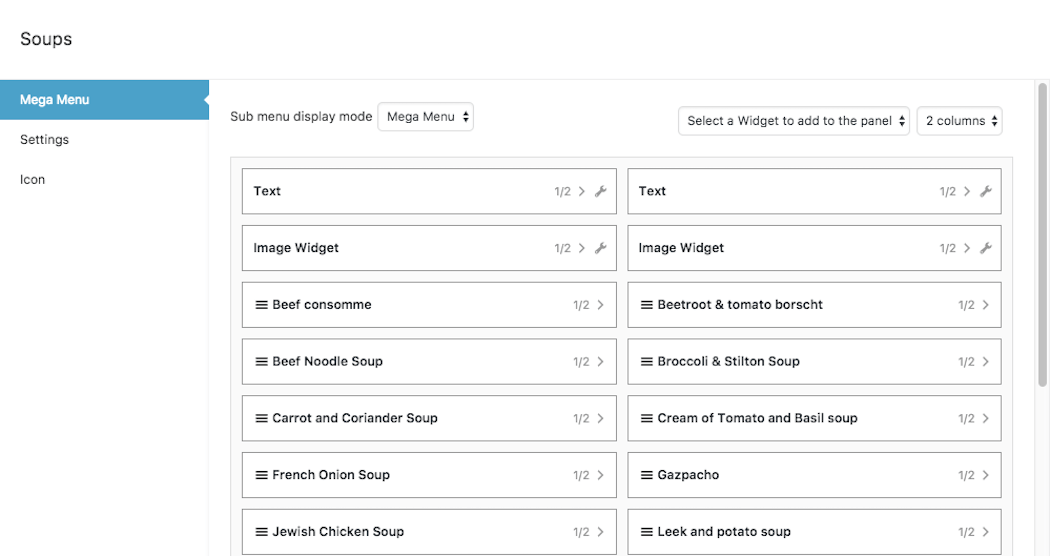Select the Gazpacho item label
Image resolution: width=1050 pixels, height=556 pixels.
pos(688,475)
